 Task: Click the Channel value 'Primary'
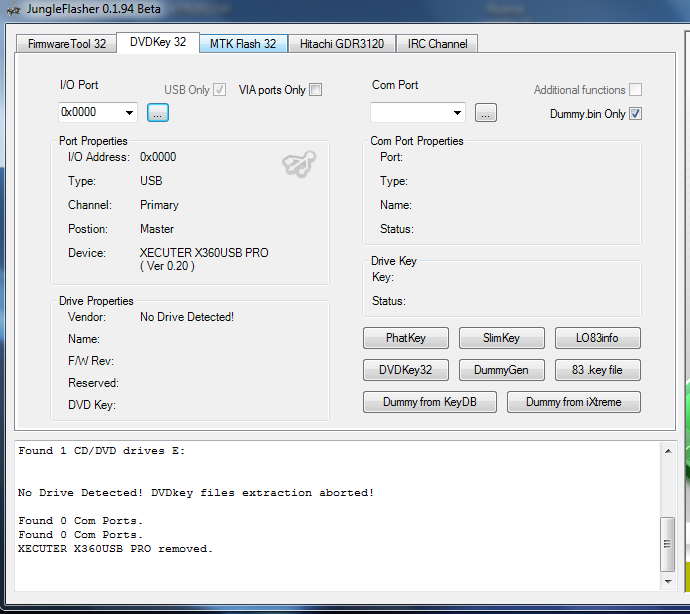159,205
